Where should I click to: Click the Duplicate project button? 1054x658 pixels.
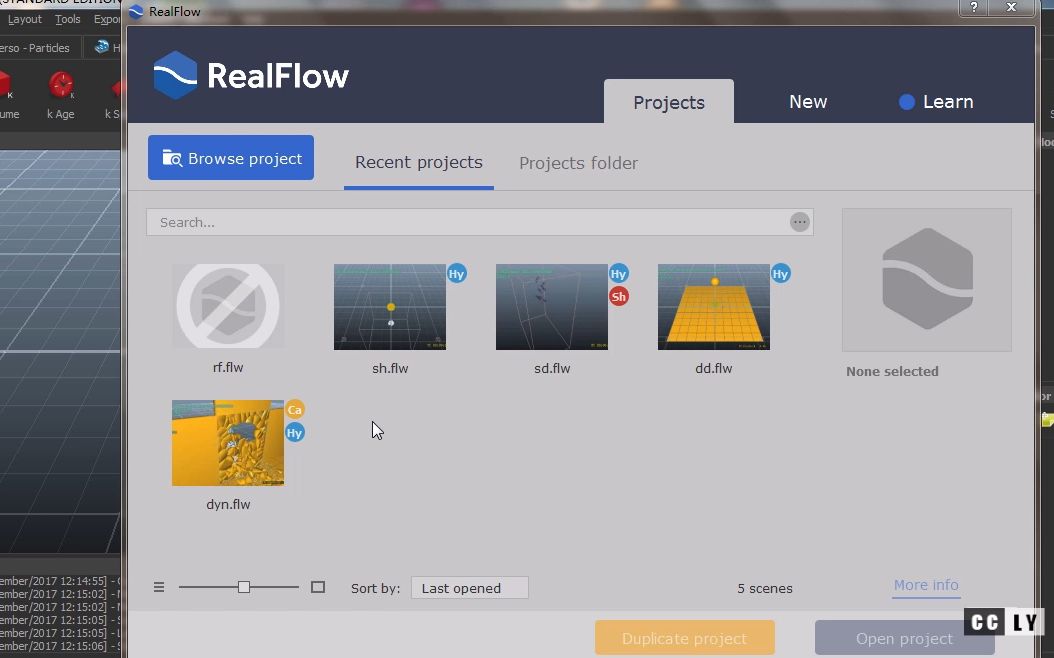coord(684,638)
